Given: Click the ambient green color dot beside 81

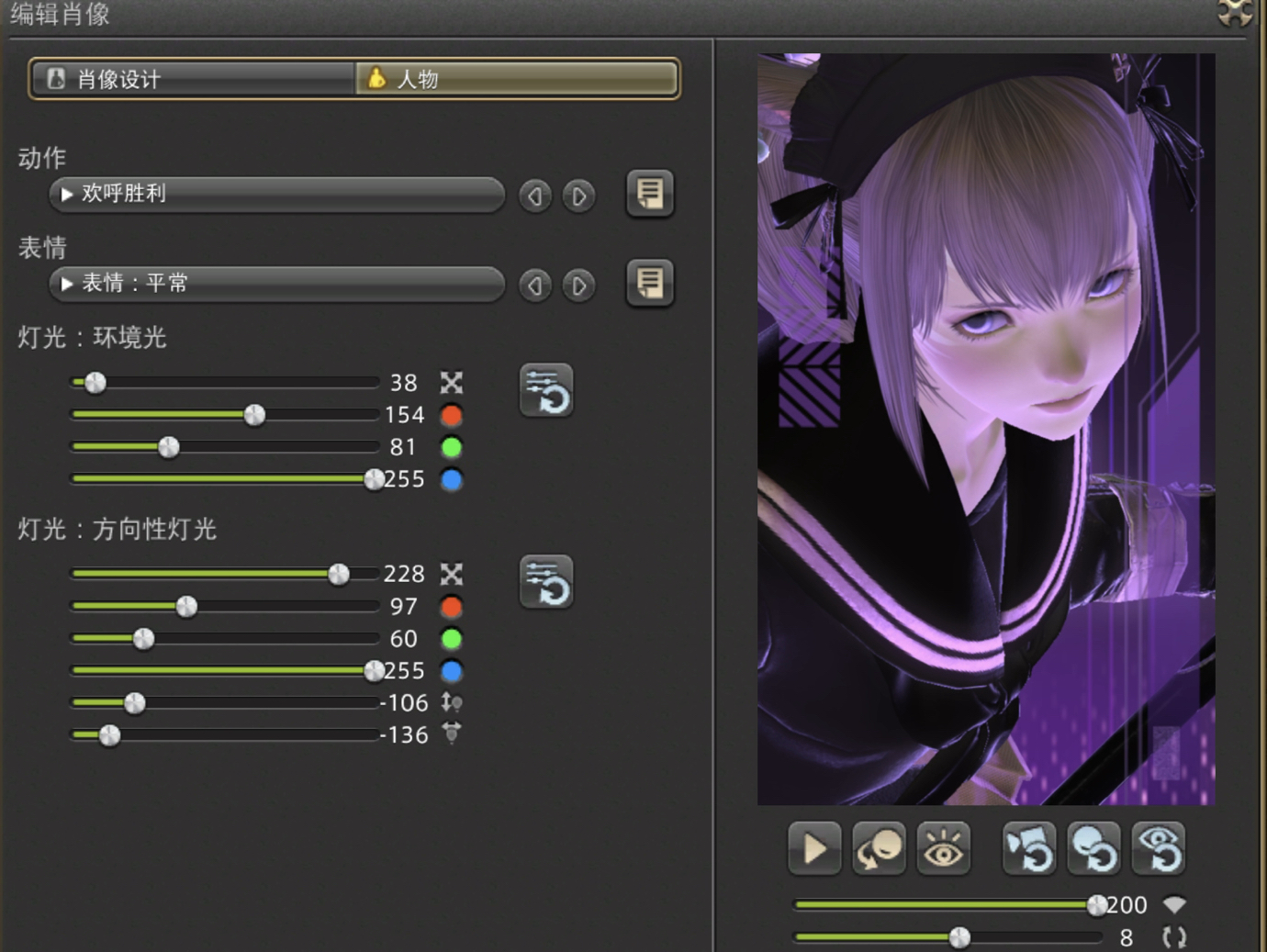Looking at the screenshot, I should pyautogui.click(x=451, y=447).
